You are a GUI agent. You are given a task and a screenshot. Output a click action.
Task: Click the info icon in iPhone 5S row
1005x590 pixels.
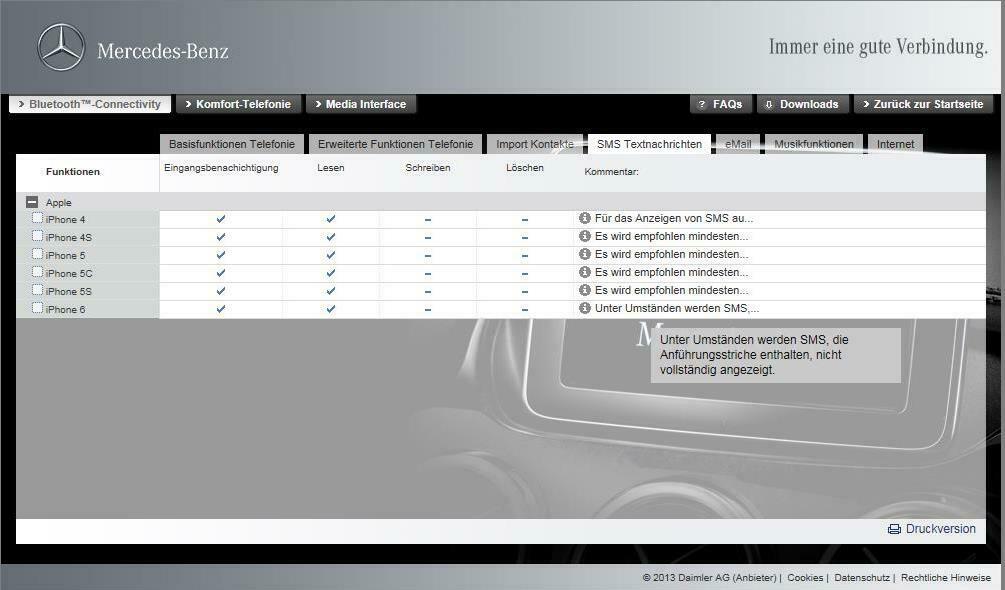(585, 290)
